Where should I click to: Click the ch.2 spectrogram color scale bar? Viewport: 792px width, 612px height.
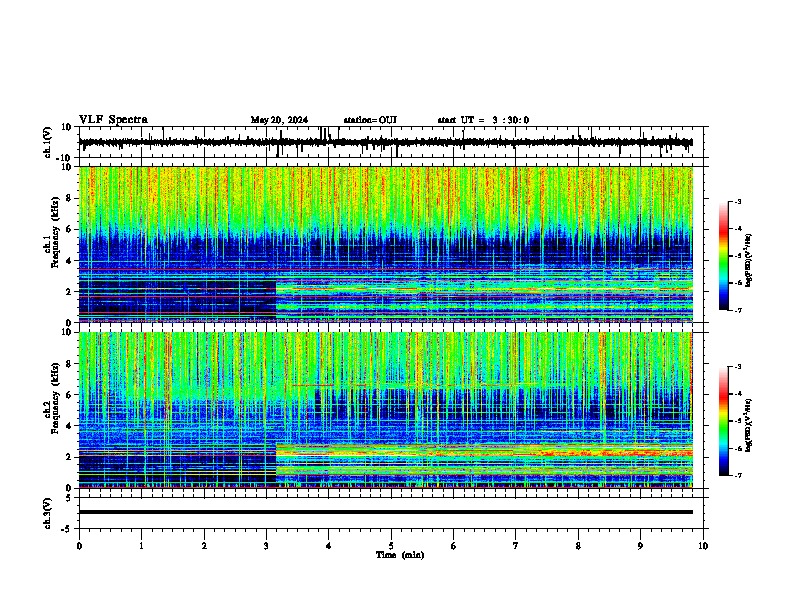coord(723,421)
